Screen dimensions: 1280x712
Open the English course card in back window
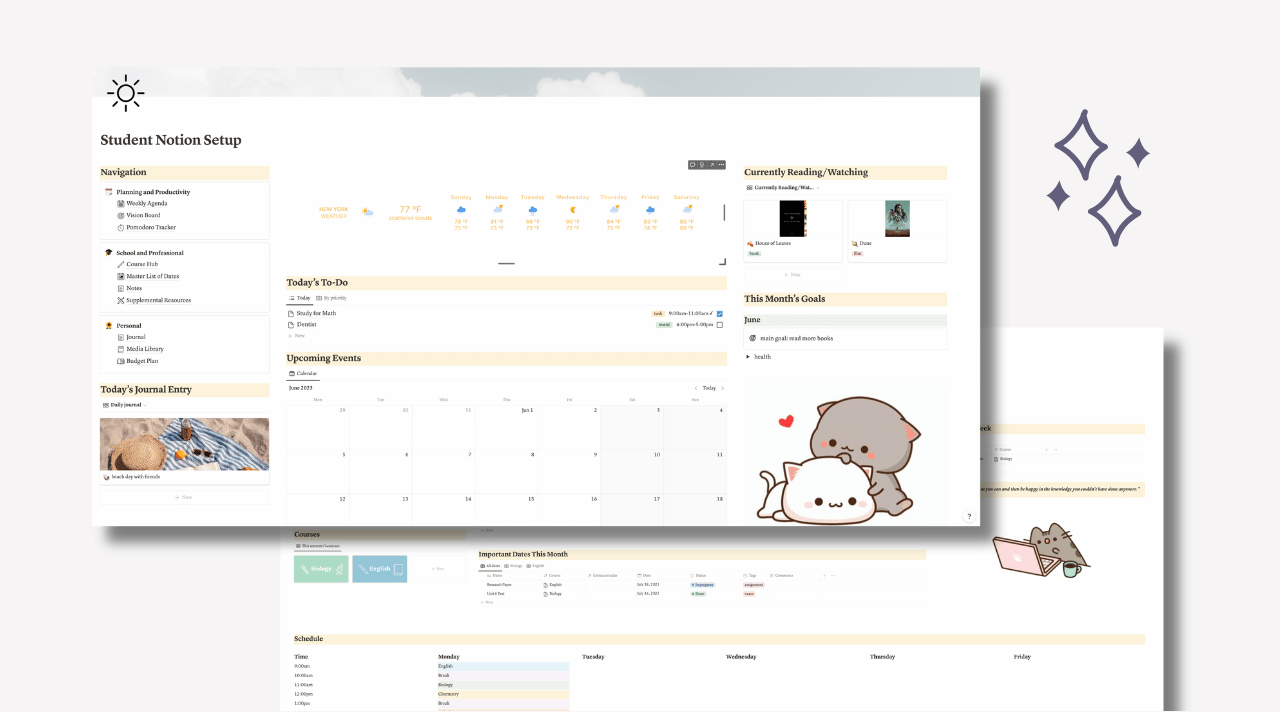click(x=380, y=569)
